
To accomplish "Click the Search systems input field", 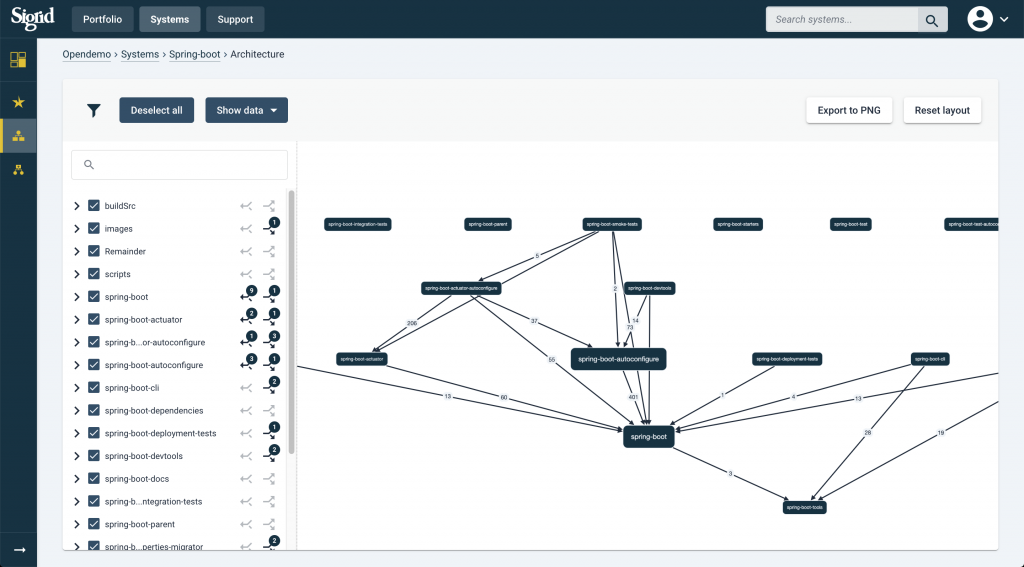I will coord(842,20).
